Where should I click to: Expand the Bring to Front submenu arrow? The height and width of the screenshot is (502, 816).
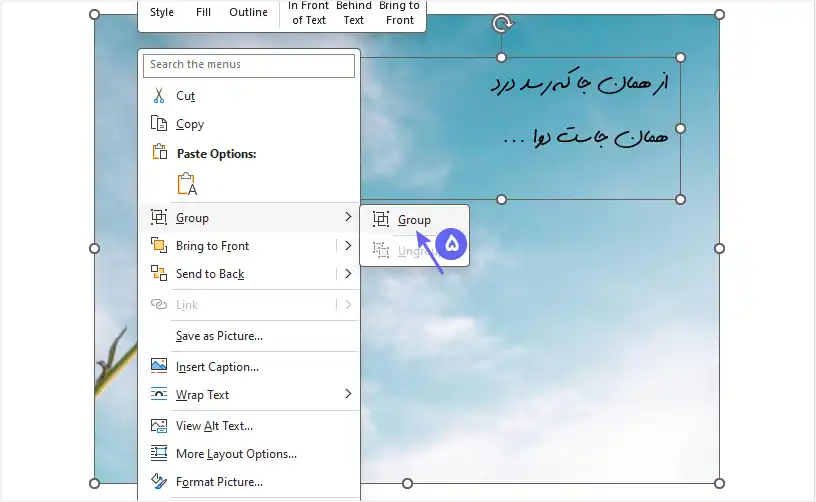[347, 246]
